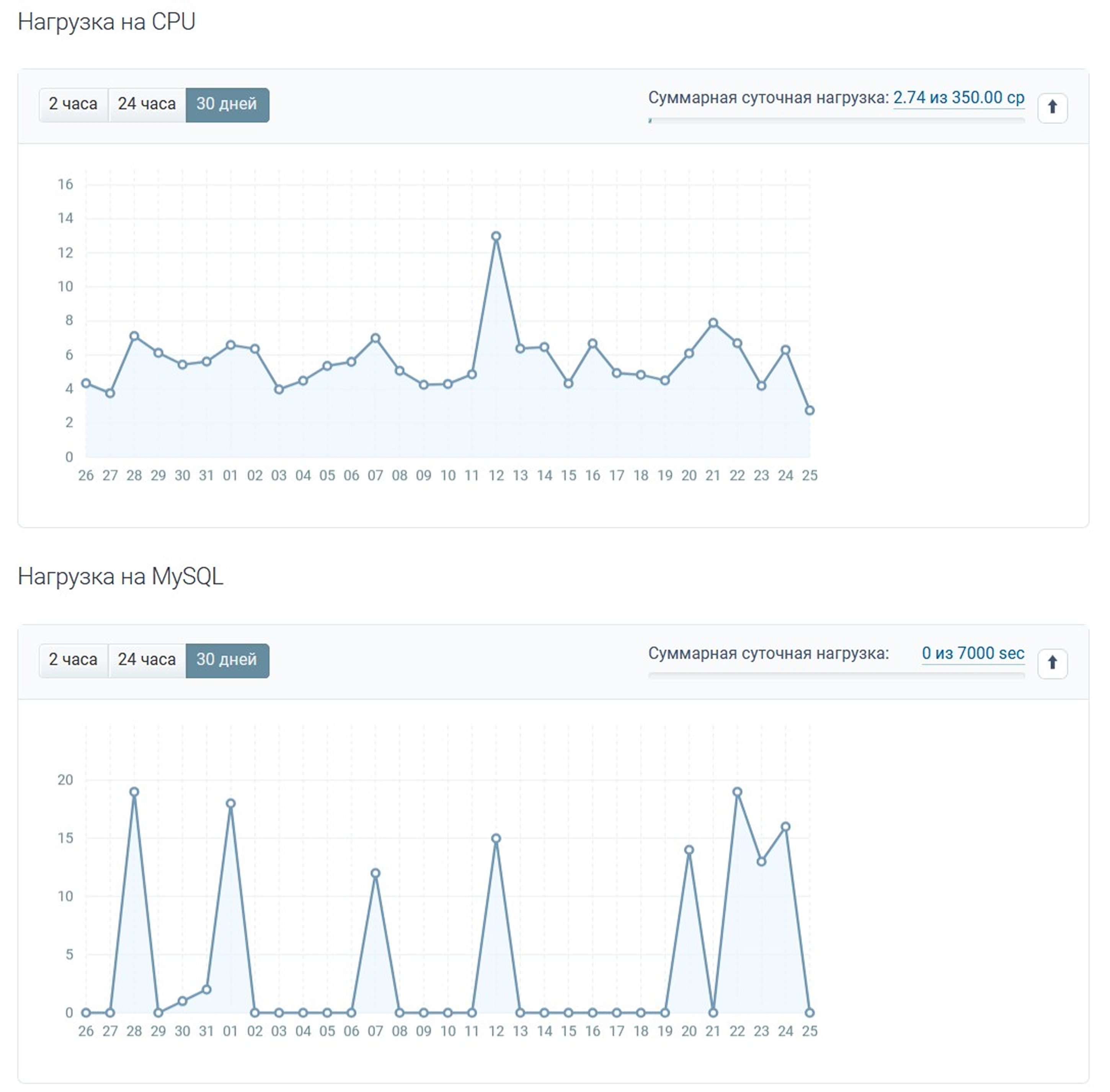Click the MySQL data point on day 07
This screenshot has width=1110, height=1092.
point(375,873)
